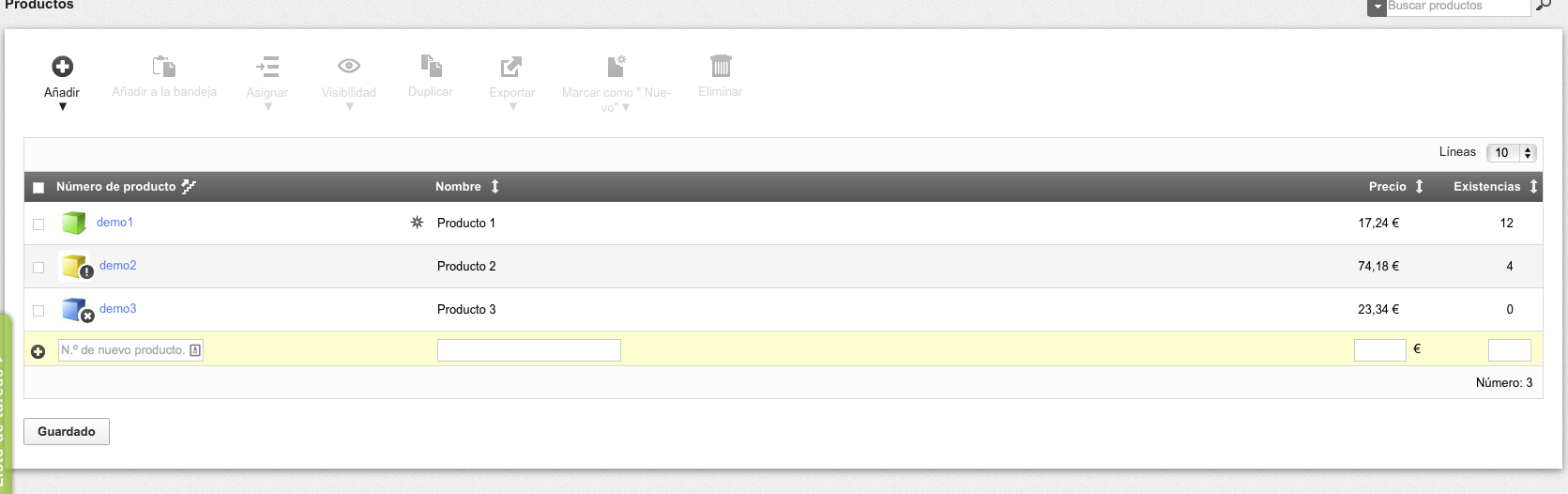Click the plus icon in new product row
This screenshot has width=1568, height=494.
coord(38,351)
